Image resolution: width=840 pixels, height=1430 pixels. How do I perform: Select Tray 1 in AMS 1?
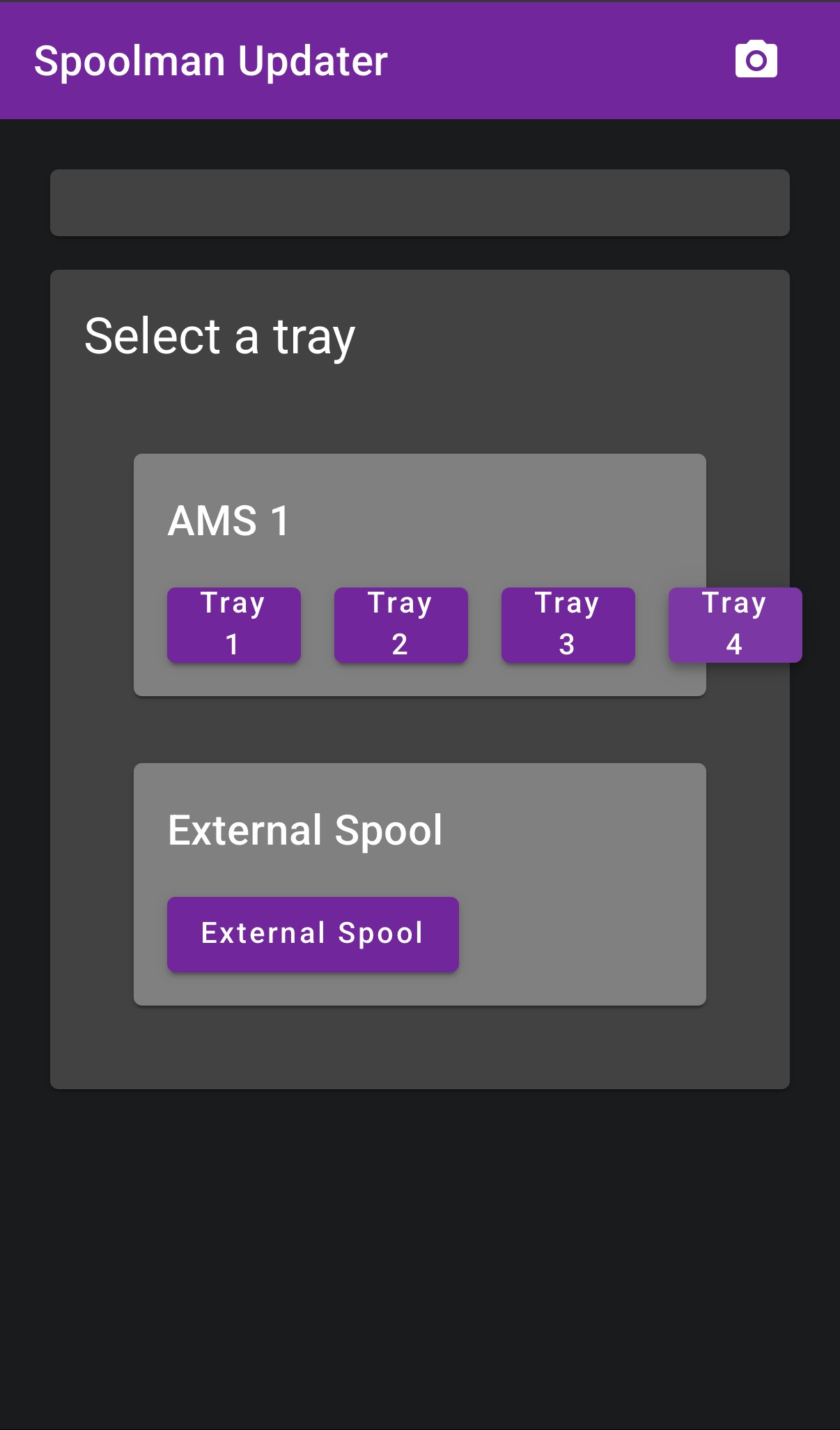click(x=233, y=624)
